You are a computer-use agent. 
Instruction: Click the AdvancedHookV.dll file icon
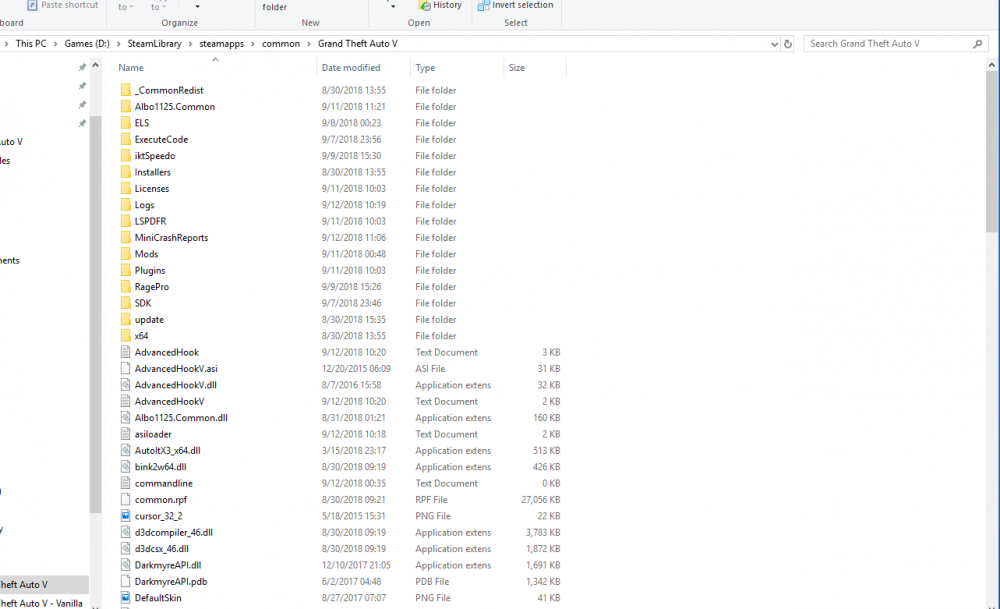coord(126,385)
